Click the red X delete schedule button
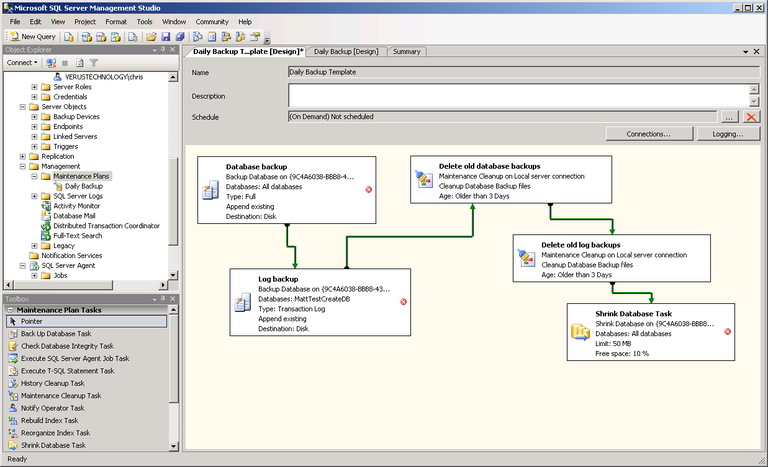Image resolution: width=768 pixels, height=467 pixels. [x=751, y=117]
